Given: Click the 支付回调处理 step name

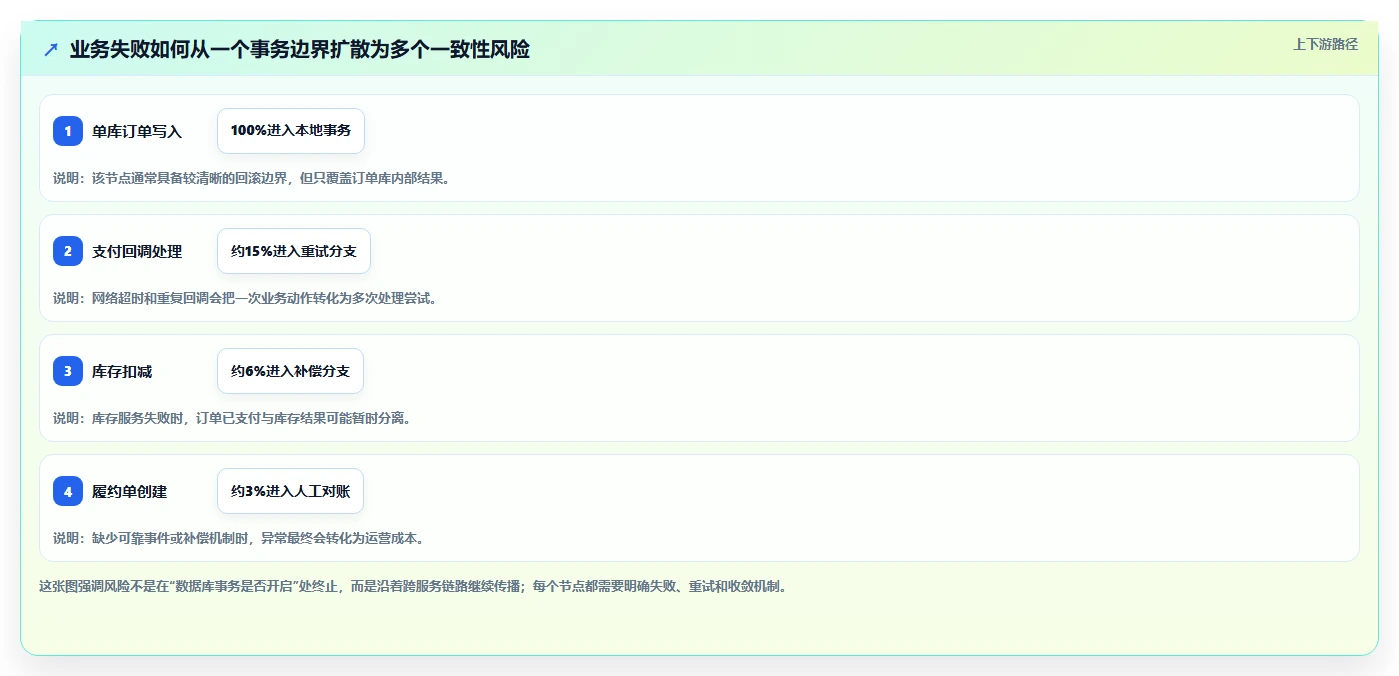Looking at the screenshot, I should (x=137, y=251).
